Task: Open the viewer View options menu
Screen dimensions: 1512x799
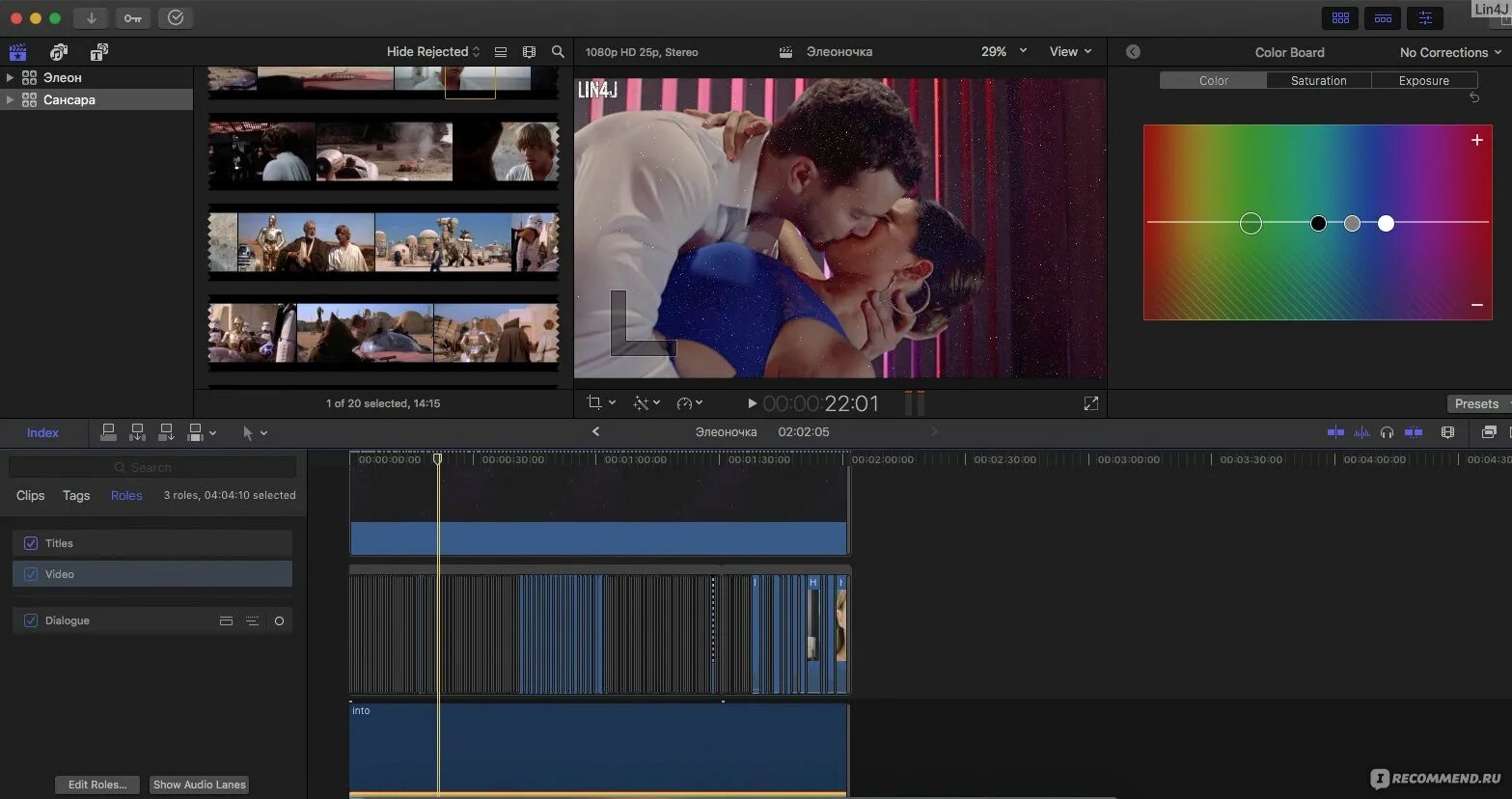Action: (1070, 52)
